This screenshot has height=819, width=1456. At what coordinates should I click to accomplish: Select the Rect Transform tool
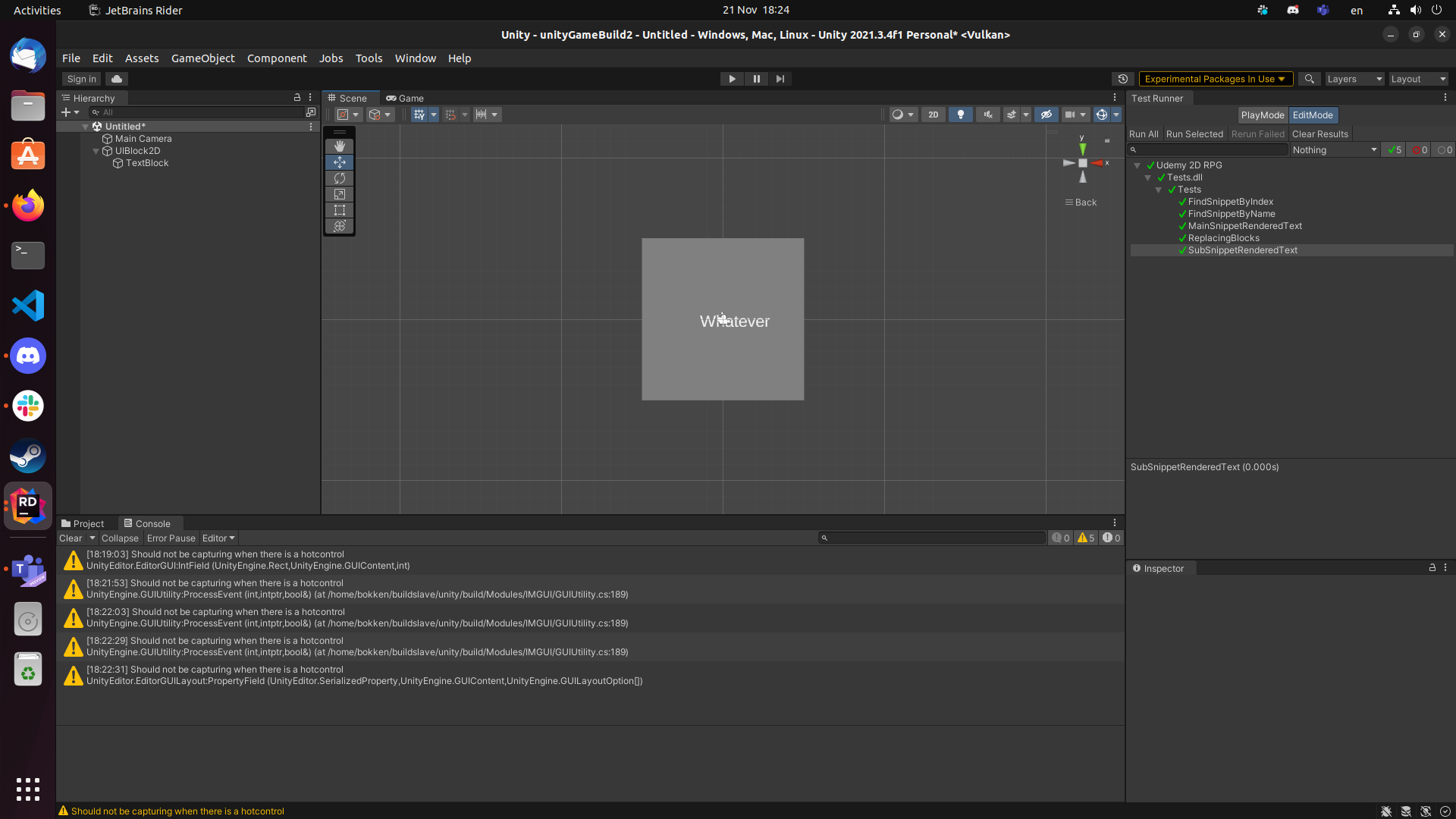tap(339, 210)
